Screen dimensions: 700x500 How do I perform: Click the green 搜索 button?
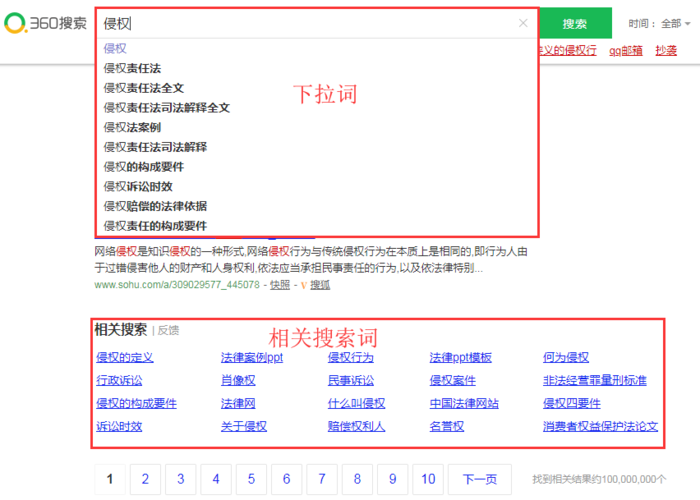574,23
